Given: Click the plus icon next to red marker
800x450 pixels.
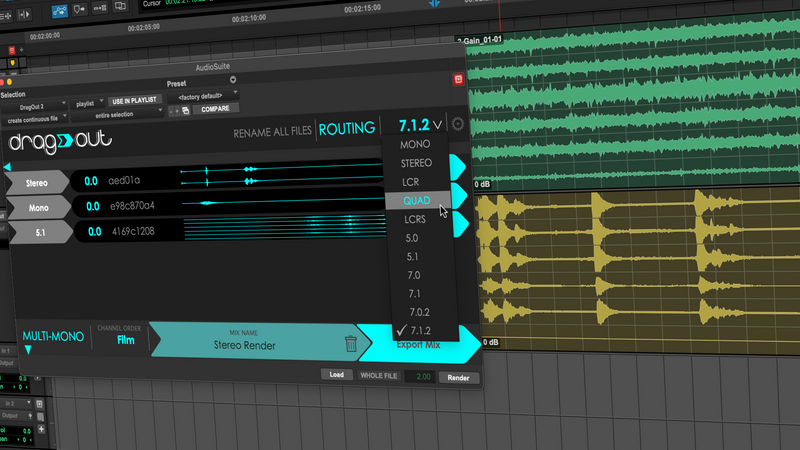Looking at the screenshot, I should click(21, 50).
